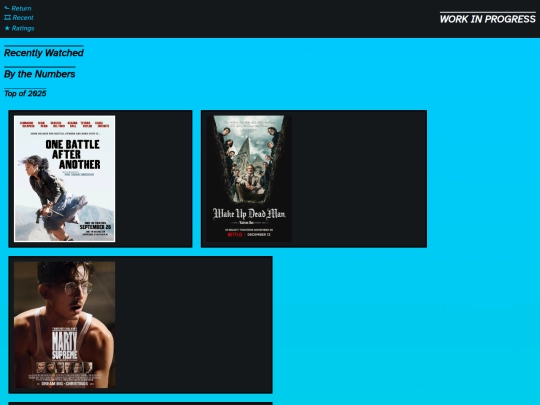This screenshot has width=540, height=405.
Task: Select the Top of 2025 heading
Action: click(25, 93)
